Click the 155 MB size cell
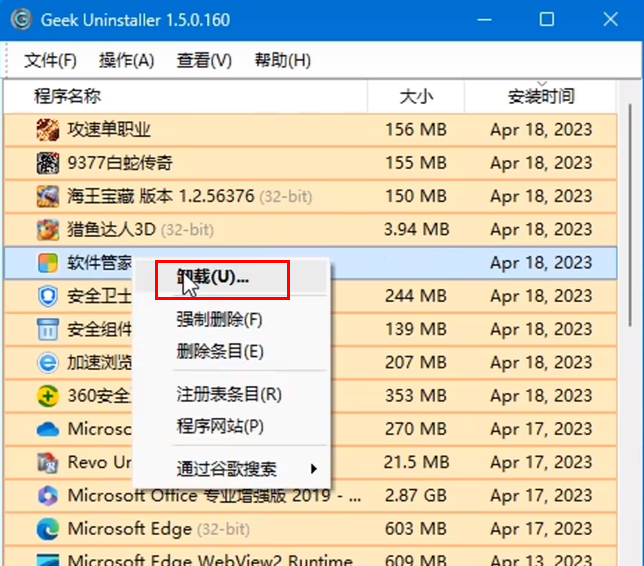The height and width of the screenshot is (566, 644). [x=416, y=163]
